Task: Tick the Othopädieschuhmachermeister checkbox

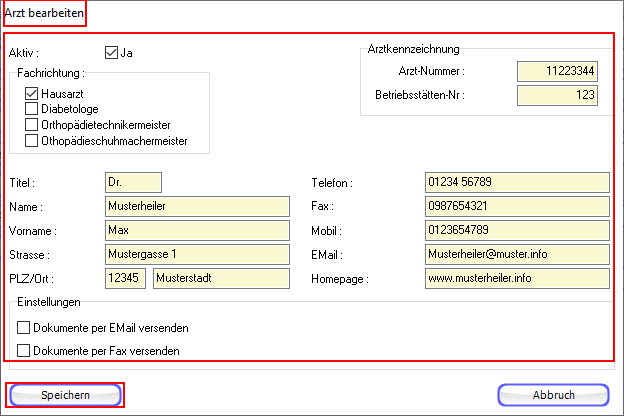Action: click(x=32, y=141)
